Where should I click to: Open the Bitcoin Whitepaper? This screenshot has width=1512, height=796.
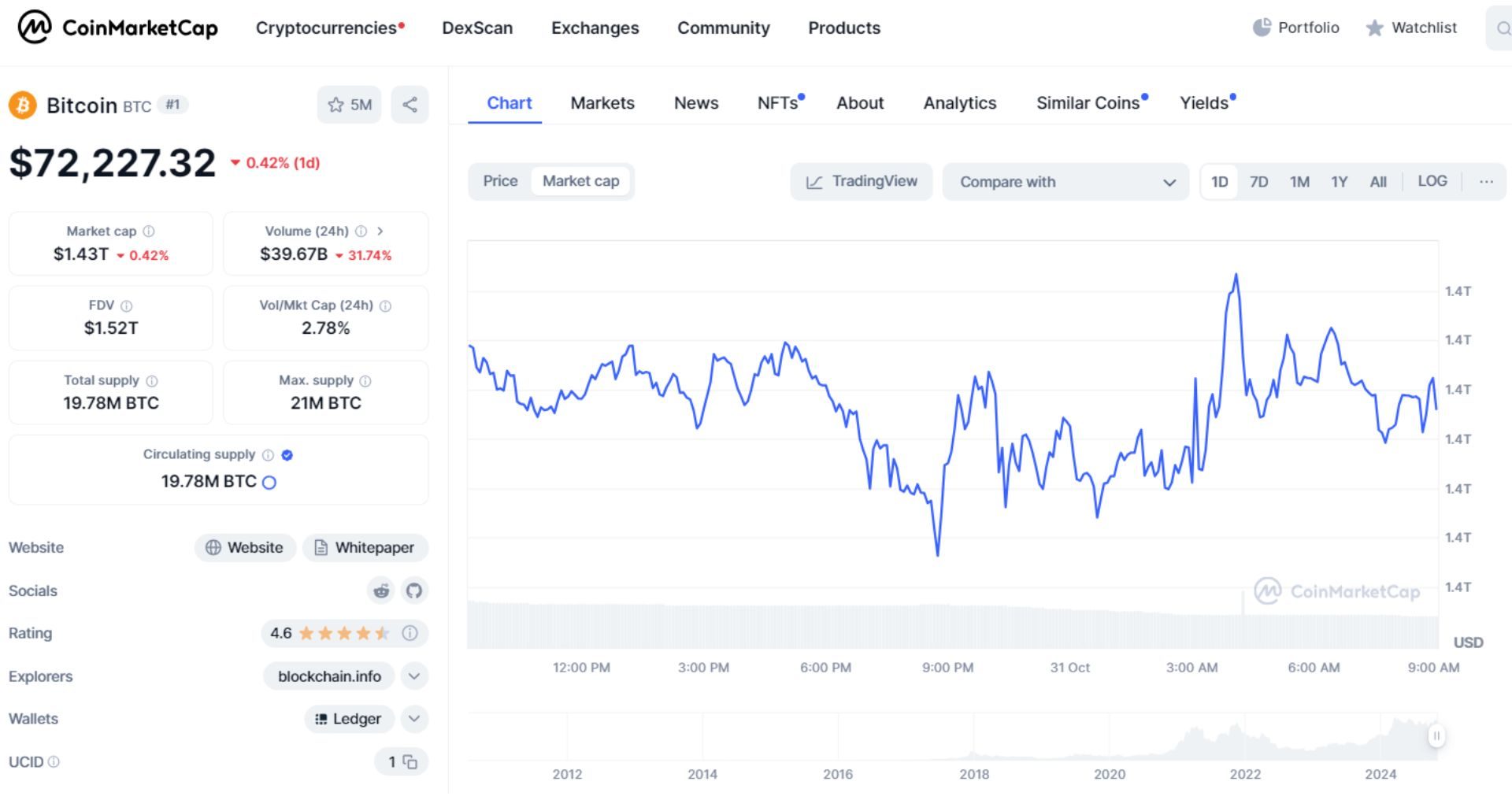365,547
